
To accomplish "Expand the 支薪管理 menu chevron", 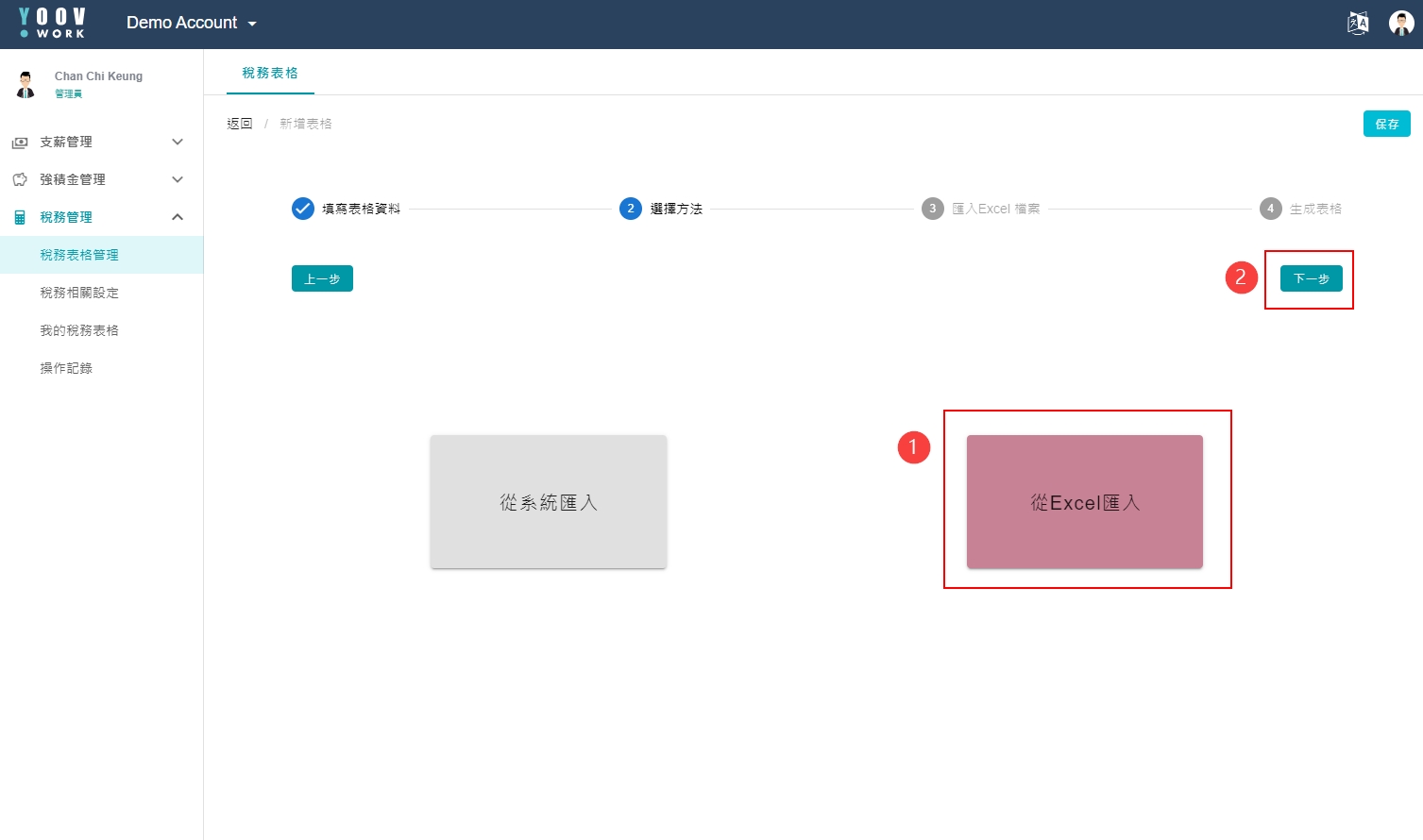I will [178, 142].
